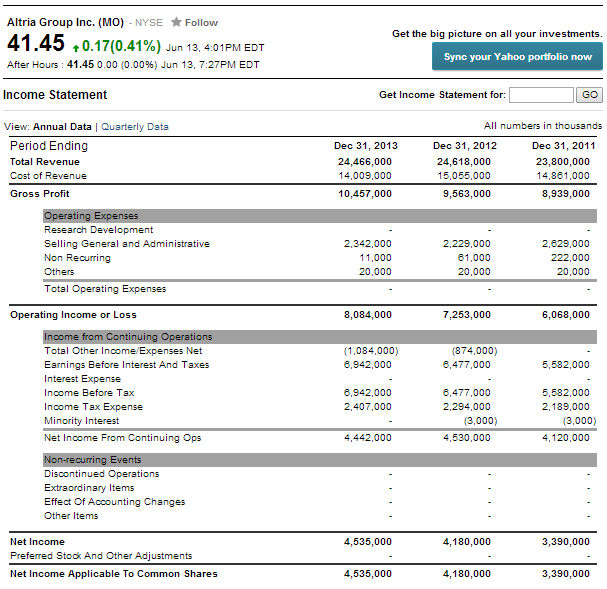Click the Dec 31, 2012 column header

point(465,146)
